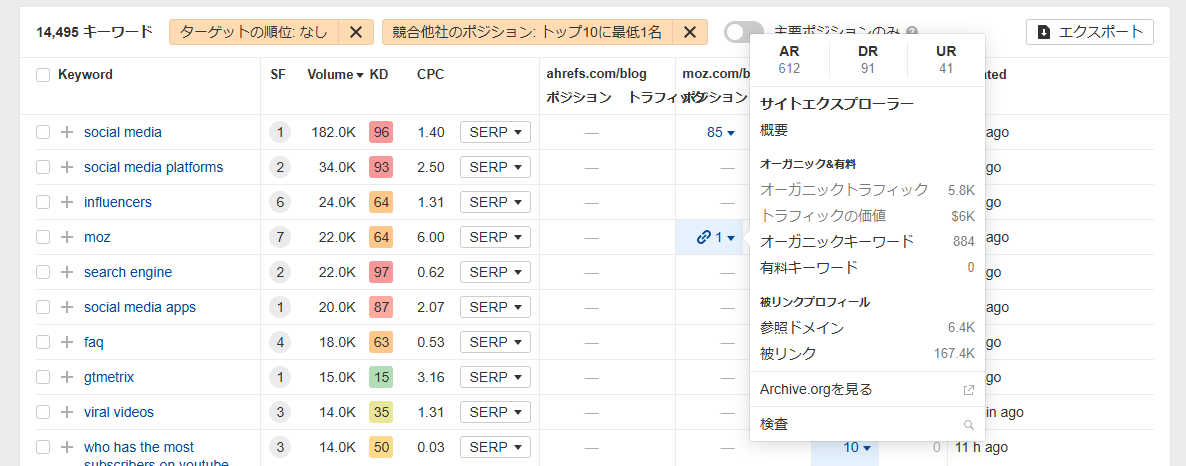This screenshot has width=1186, height=466.
Task: Remove the ターゲットの順位: なし filter
Action: click(356, 32)
